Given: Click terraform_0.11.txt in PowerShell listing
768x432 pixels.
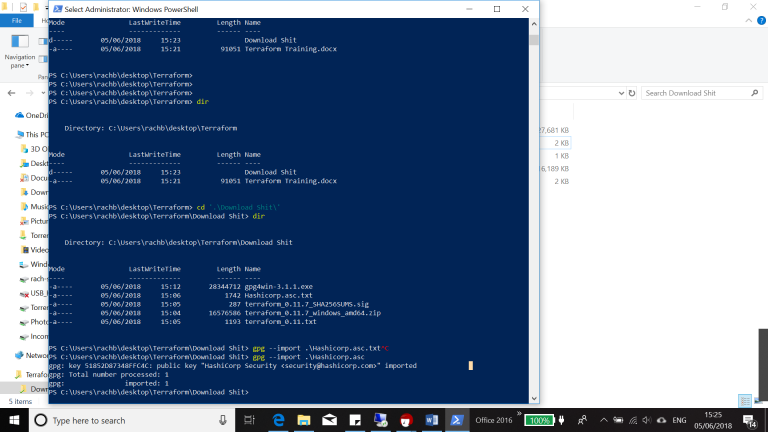Looking at the screenshot, I should [x=280, y=322].
